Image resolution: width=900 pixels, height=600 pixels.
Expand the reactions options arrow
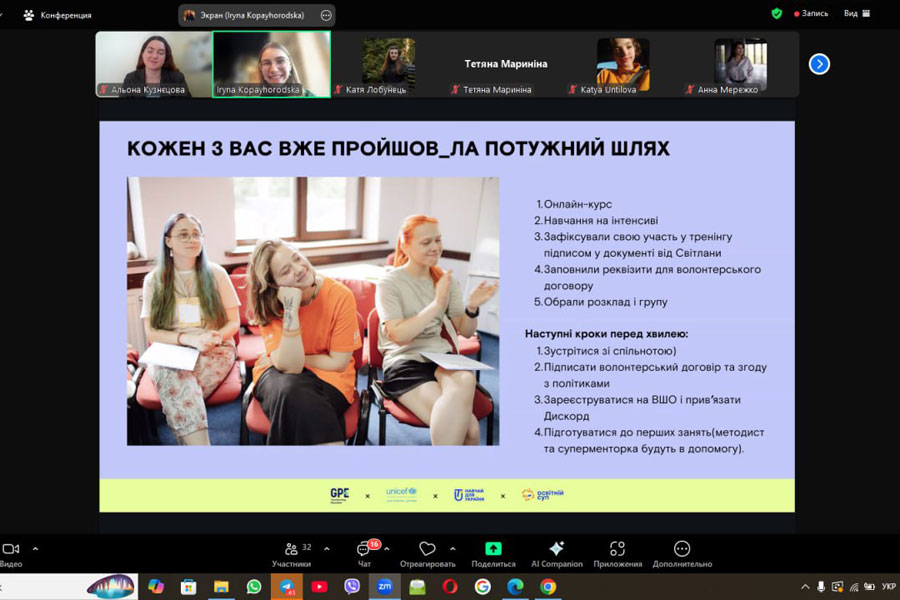coord(453,548)
